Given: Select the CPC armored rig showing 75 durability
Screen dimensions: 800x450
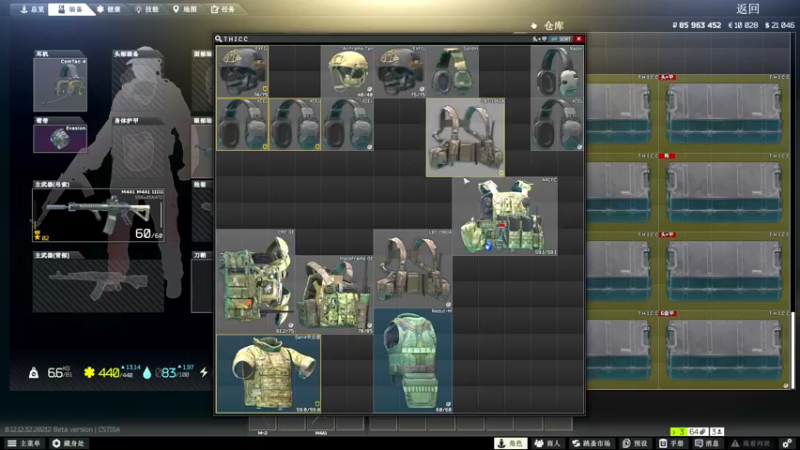Looking at the screenshot, I should click(256, 282).
